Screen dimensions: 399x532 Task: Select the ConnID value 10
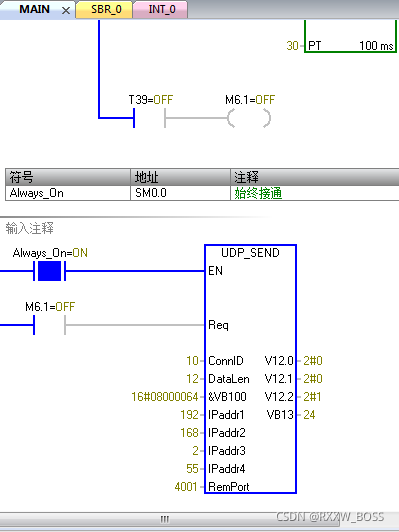pos(192,361)
